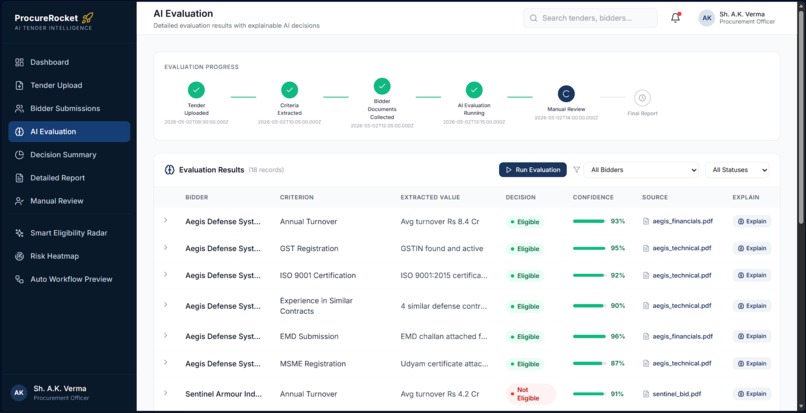Click the Explain icon in MSME Registration row
Image resolution: width=806 pixels, height=413 pixels.
click(x=741, y=363)
